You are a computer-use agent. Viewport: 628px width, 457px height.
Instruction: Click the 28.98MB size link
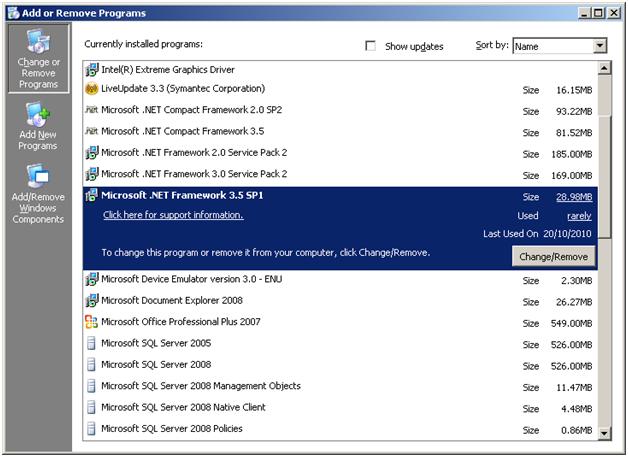click(574, 197)
